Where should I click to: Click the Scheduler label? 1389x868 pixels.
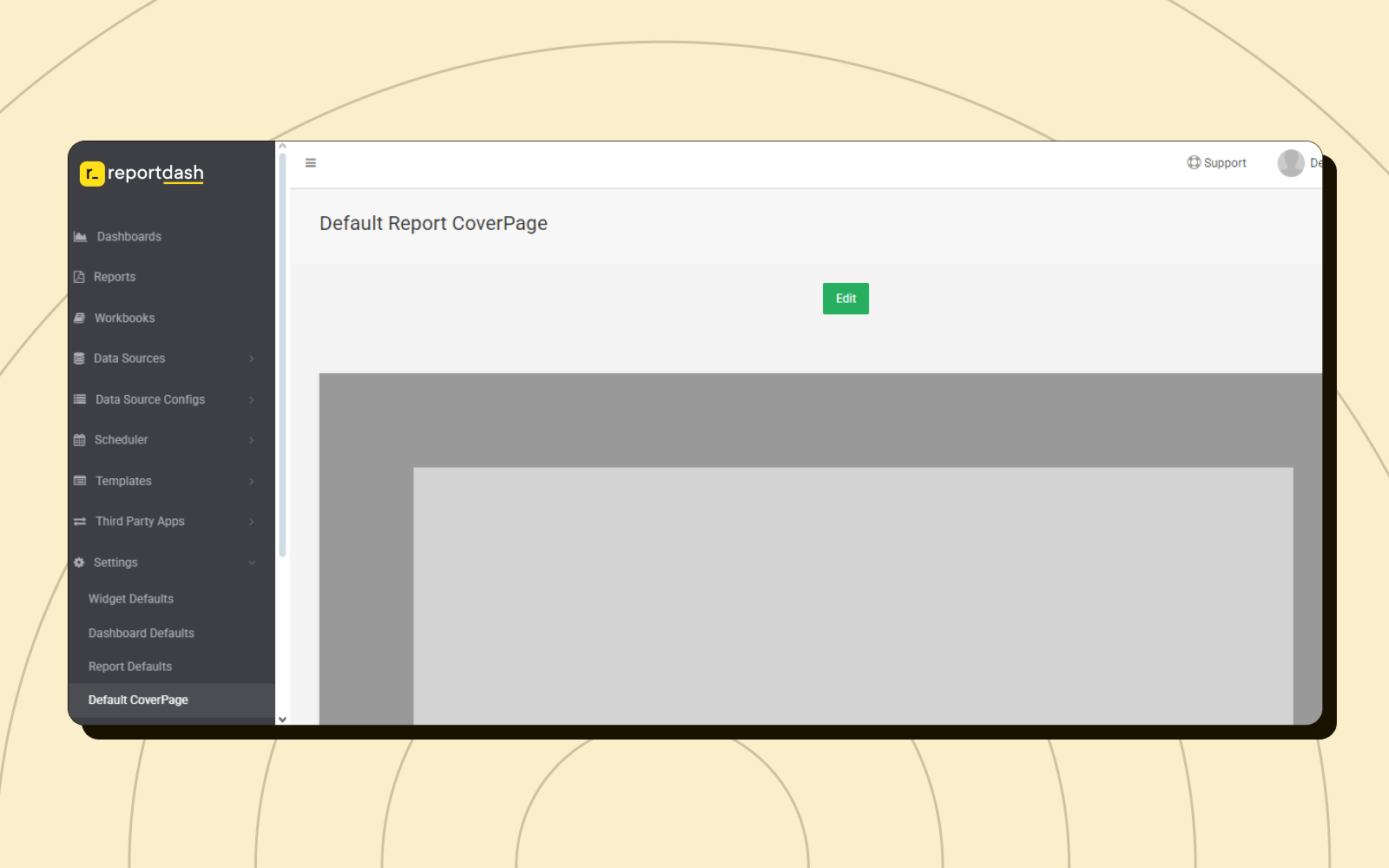pos(121,440)
